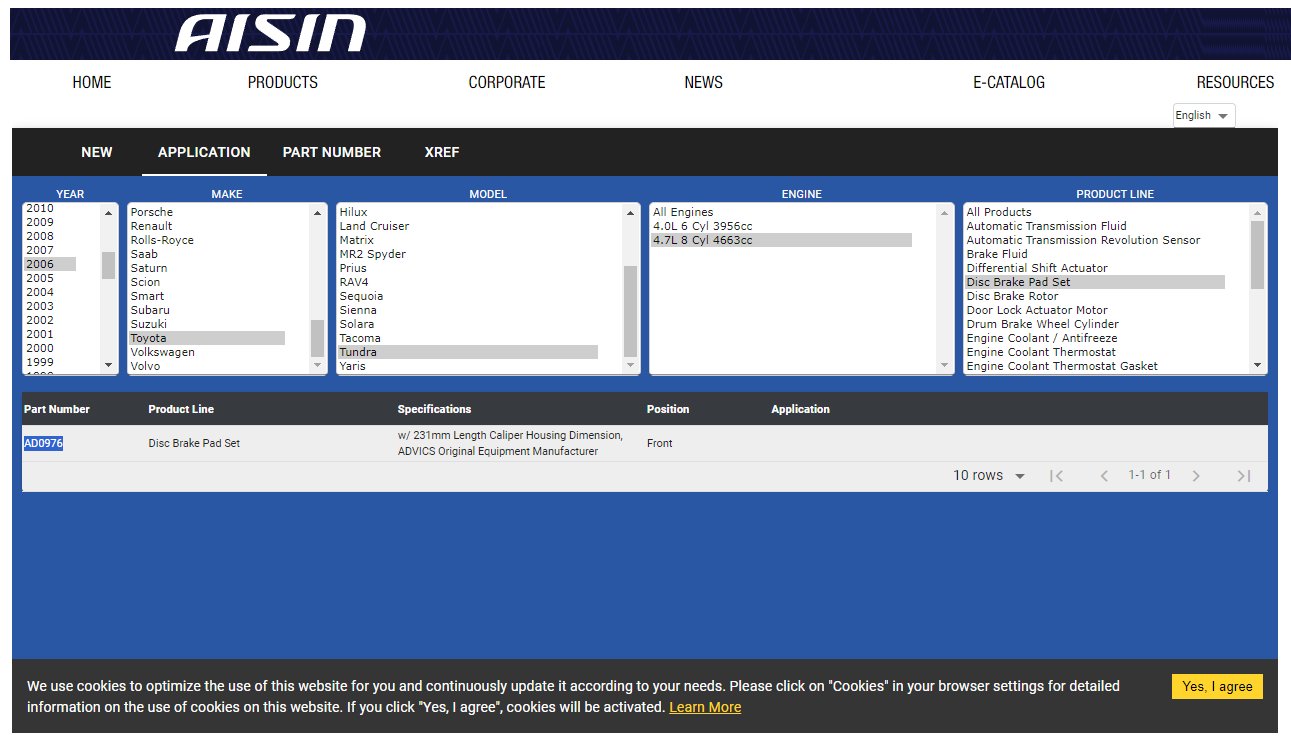Viewport: 1291px width, 747px height.
Task: Open the HOME menu
Action: pos(92,83)
